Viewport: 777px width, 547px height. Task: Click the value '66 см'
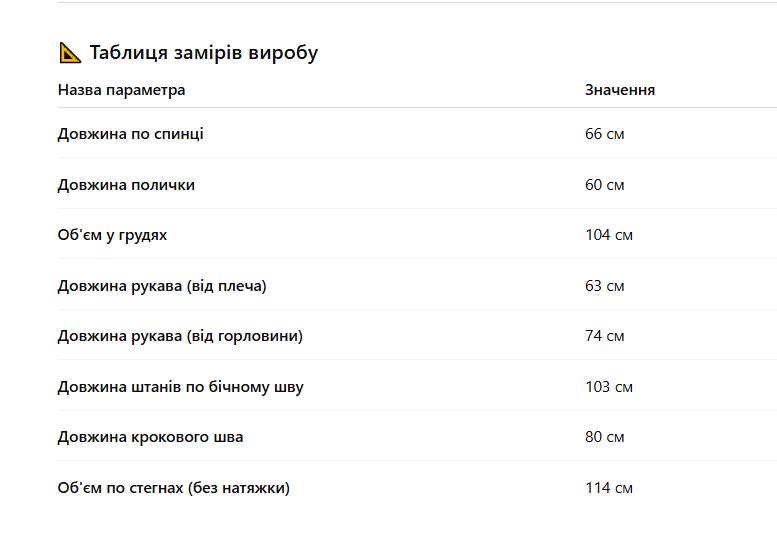605,134
